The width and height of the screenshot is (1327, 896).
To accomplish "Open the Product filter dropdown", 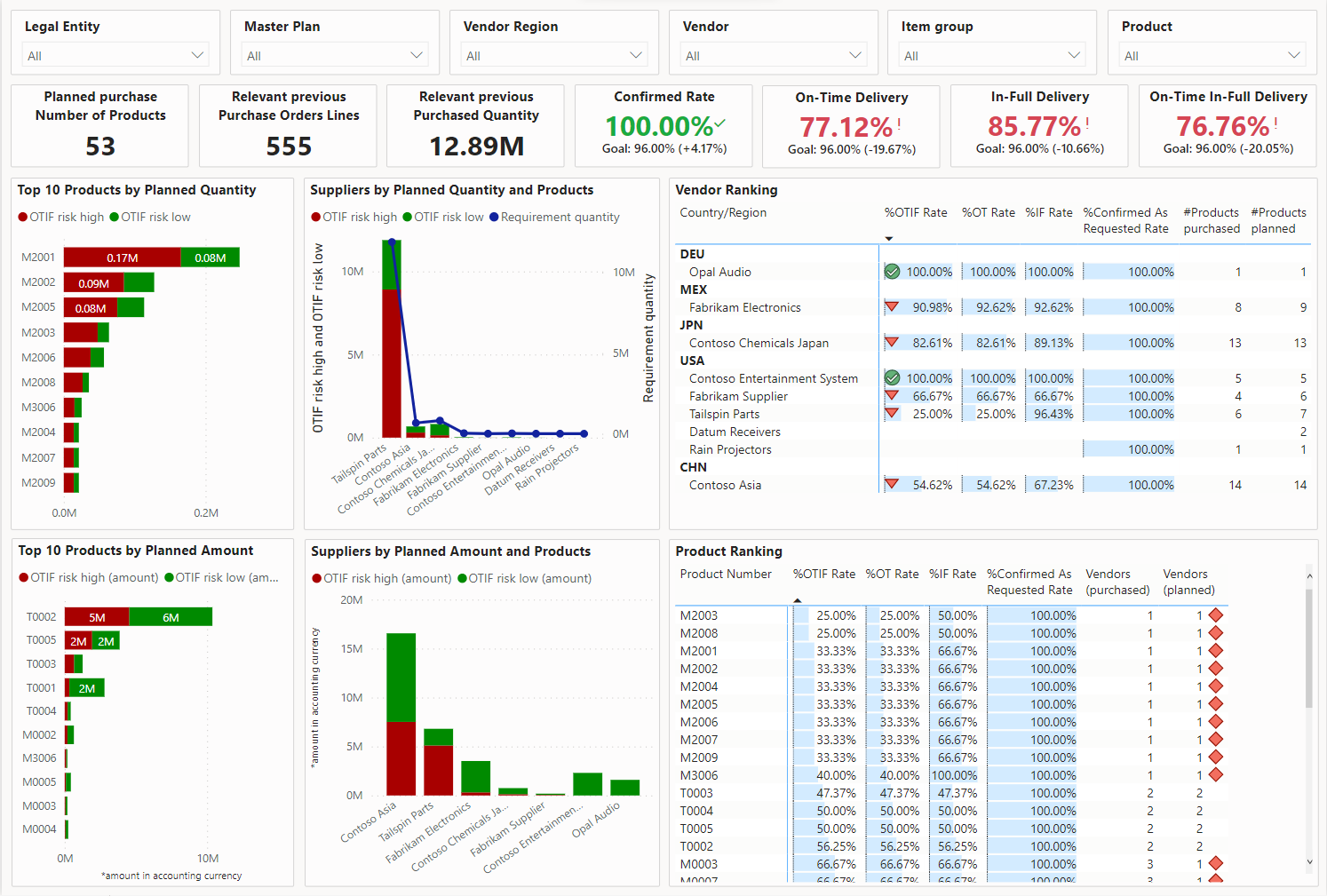I will pyautogui.click(x=1294, y=54).
